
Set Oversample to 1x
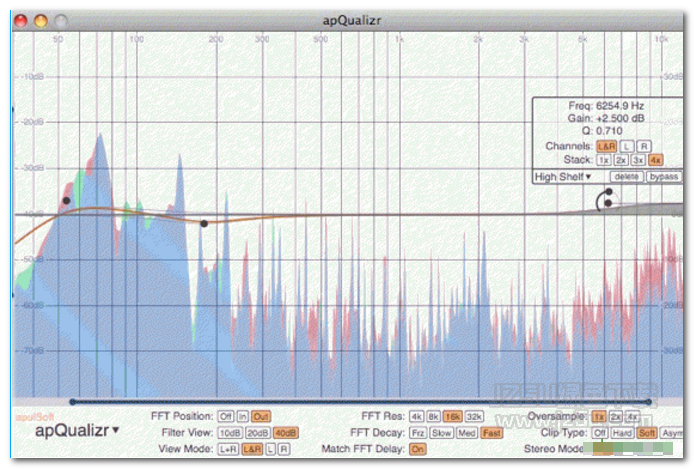(598, 416)
